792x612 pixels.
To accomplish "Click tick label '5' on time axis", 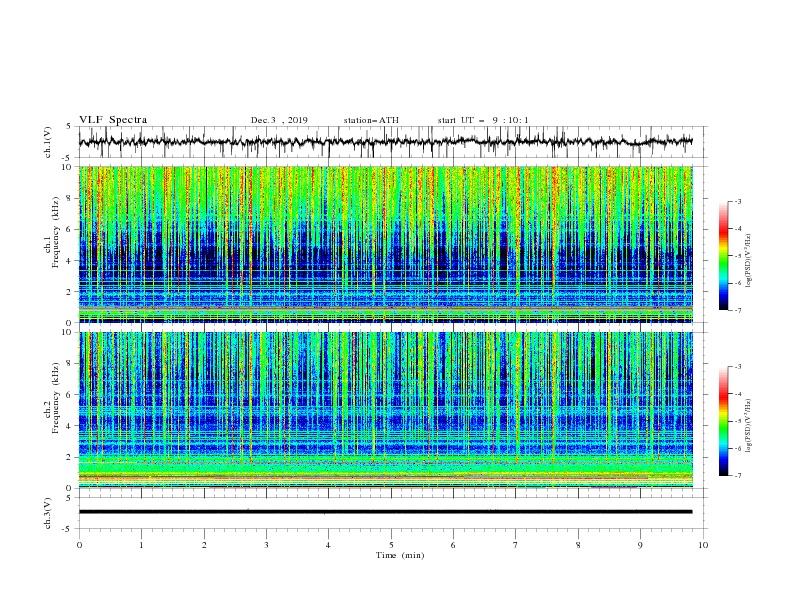I will pos(391,545).
